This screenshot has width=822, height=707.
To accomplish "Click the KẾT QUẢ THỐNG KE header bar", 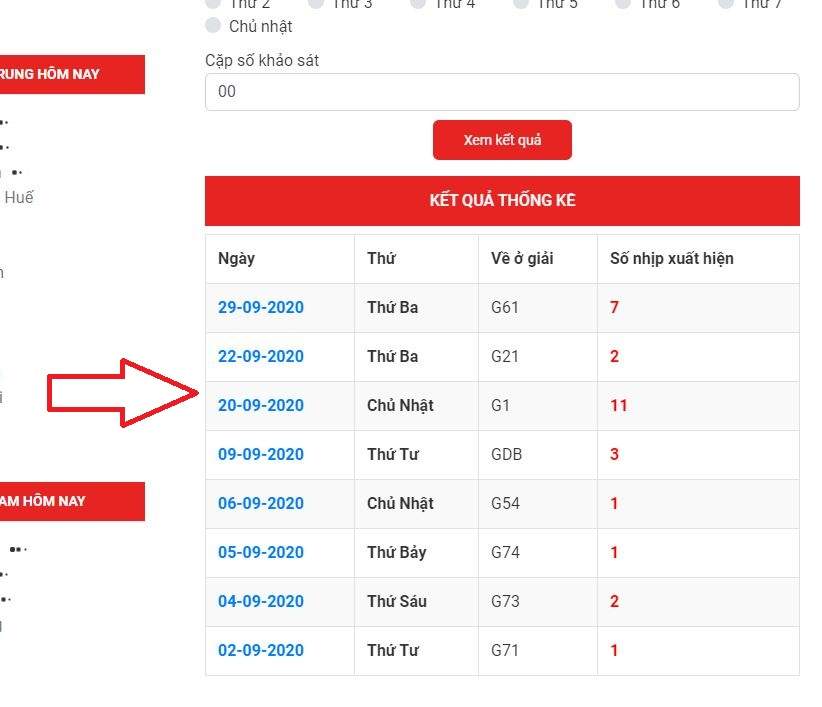I will click(501, 201).
